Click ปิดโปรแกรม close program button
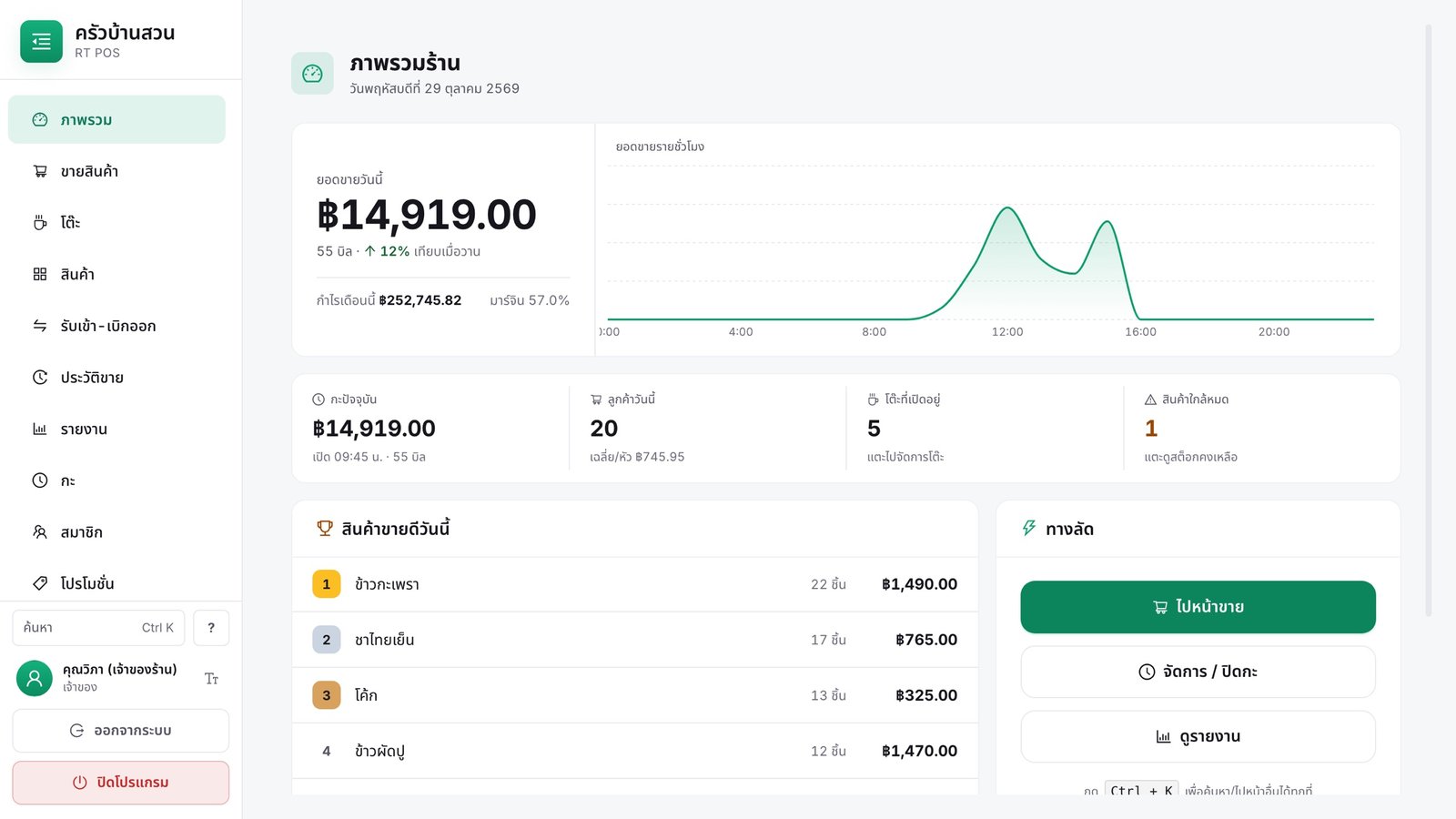The image size is (1456, 819). point(120,783)
